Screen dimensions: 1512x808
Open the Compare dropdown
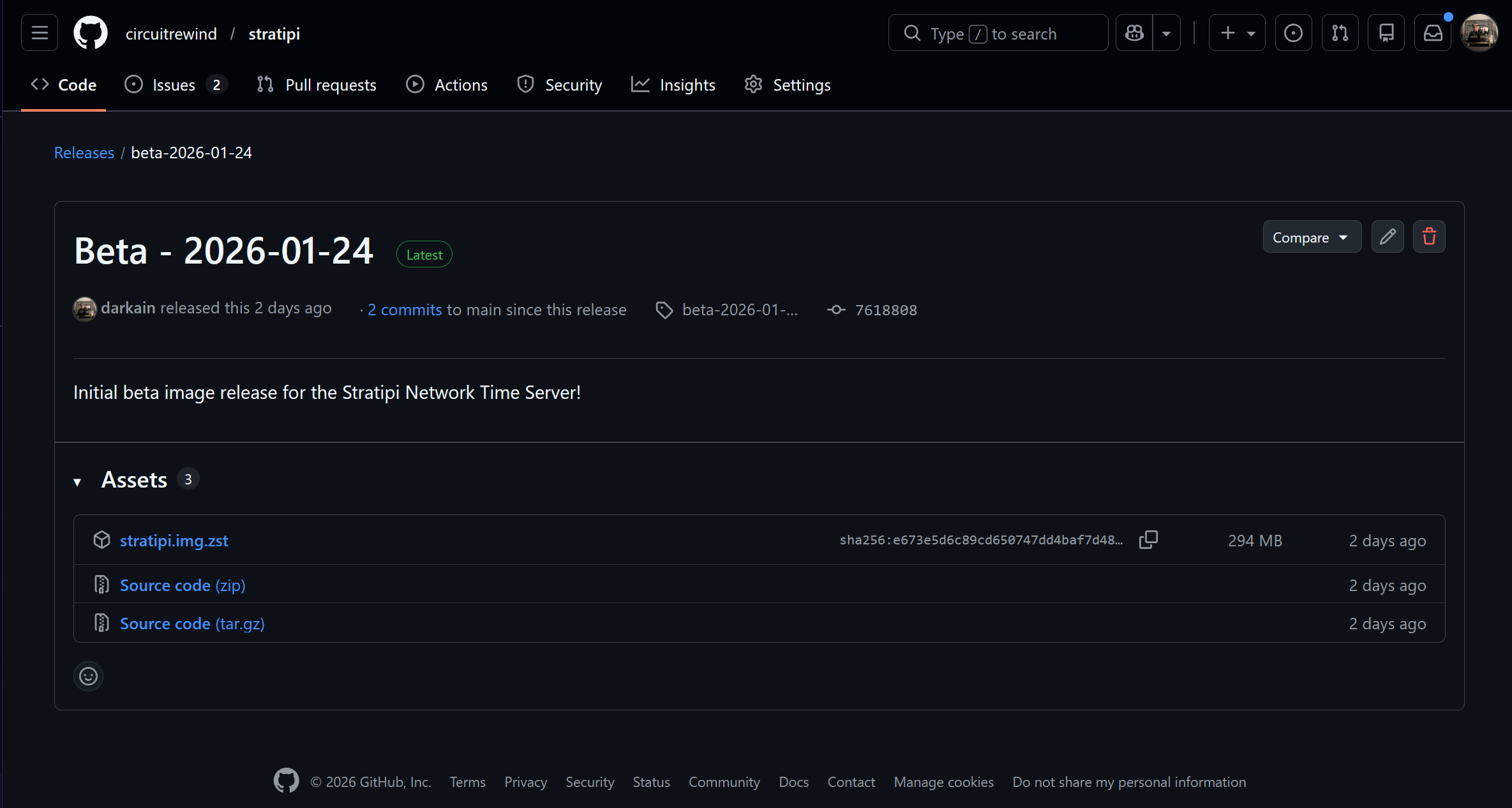tap(1311, 237)
